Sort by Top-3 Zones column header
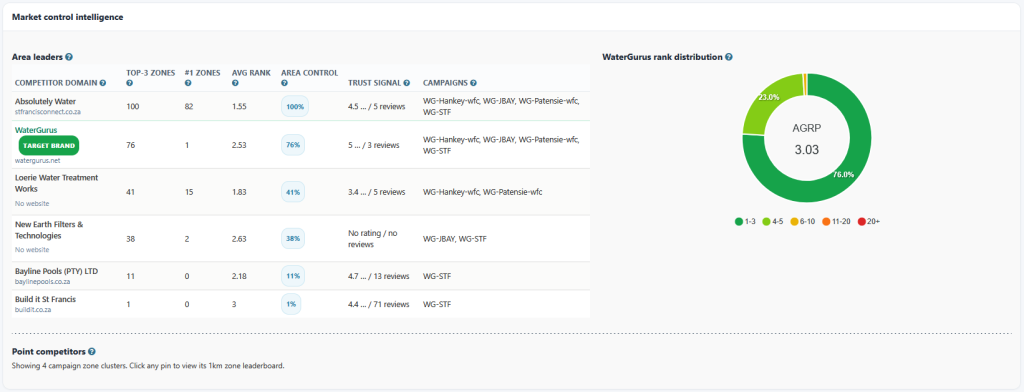 coord(151,73)
